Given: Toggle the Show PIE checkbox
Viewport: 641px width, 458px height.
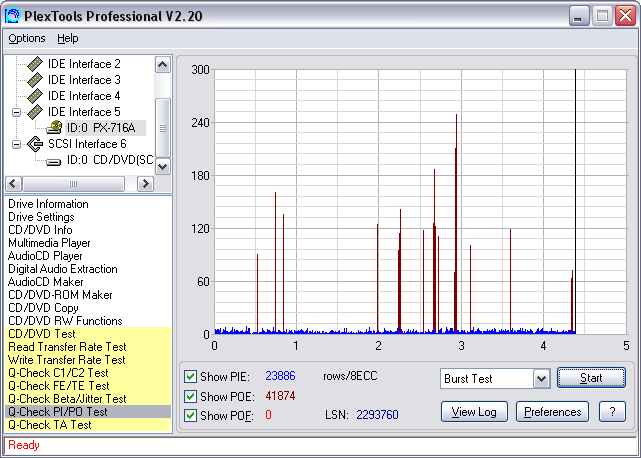Looking at the screenshot, I should coord(190,376).
